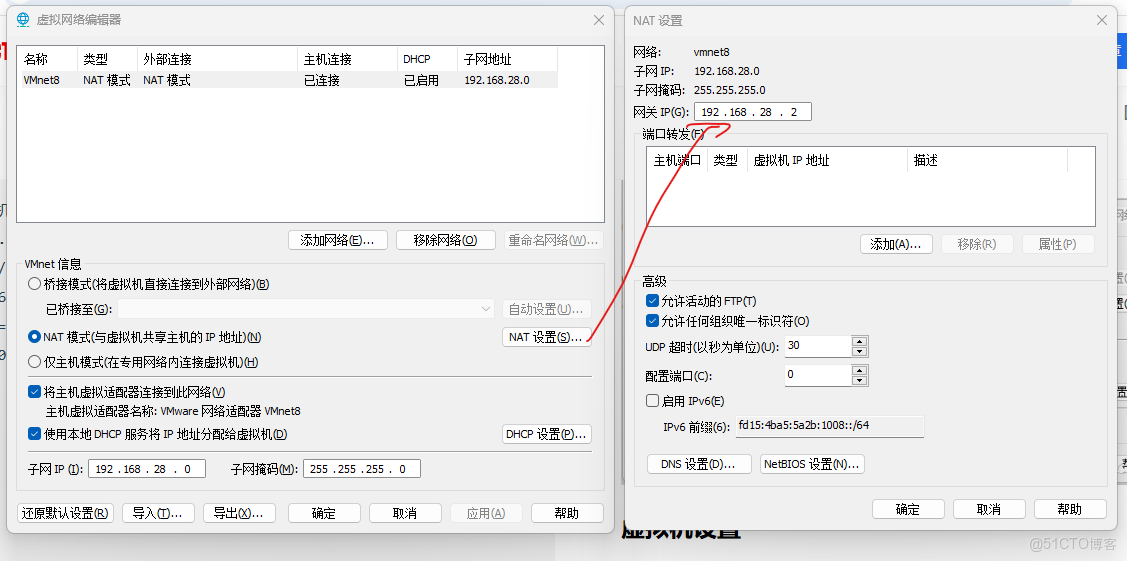The height and width of the screenshot is (561, 1127).
Task: Click the Virtual Network Editor globe icon
Action: 23,20
